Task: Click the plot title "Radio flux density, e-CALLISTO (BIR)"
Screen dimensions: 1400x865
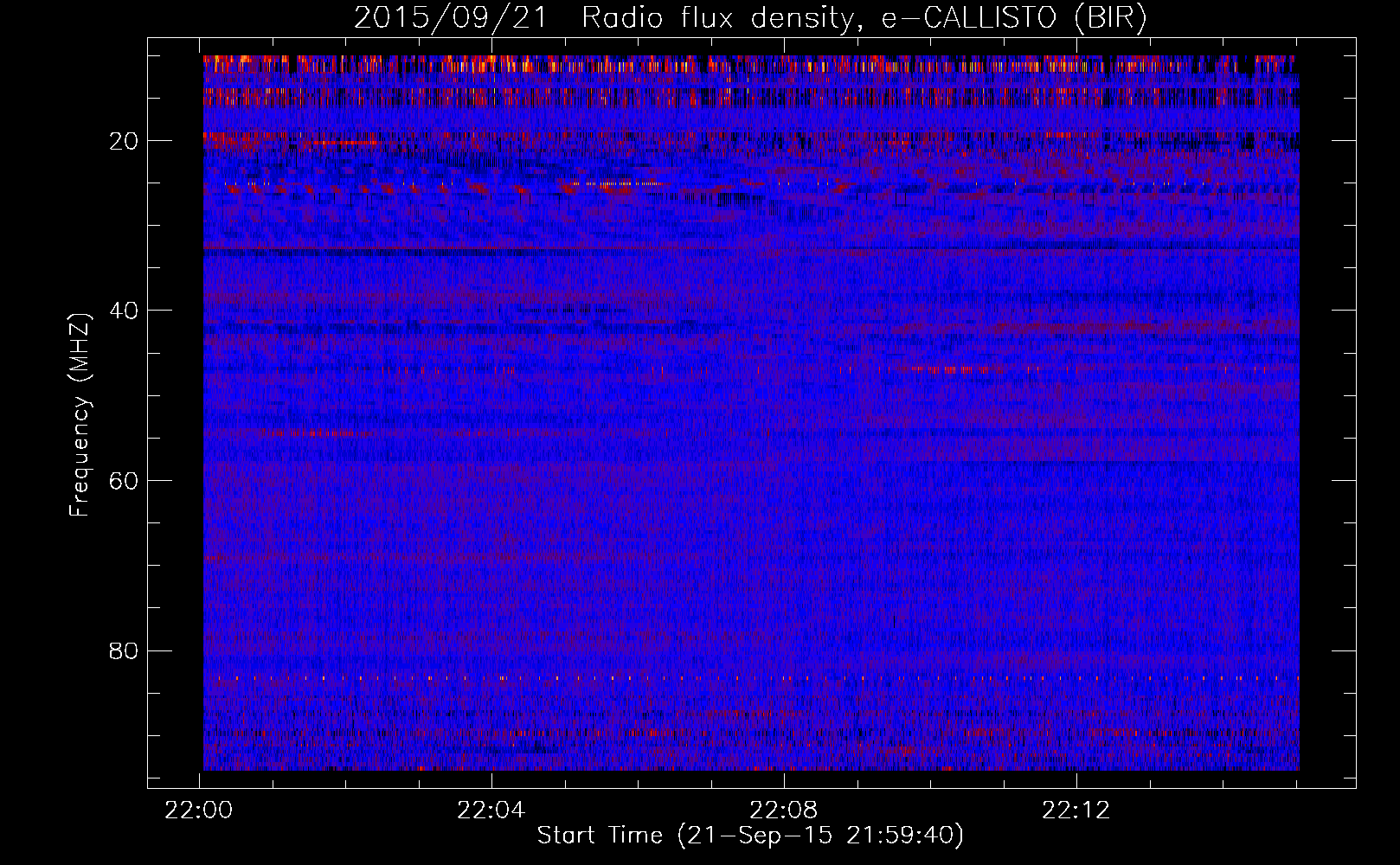Action: [864, 18]
